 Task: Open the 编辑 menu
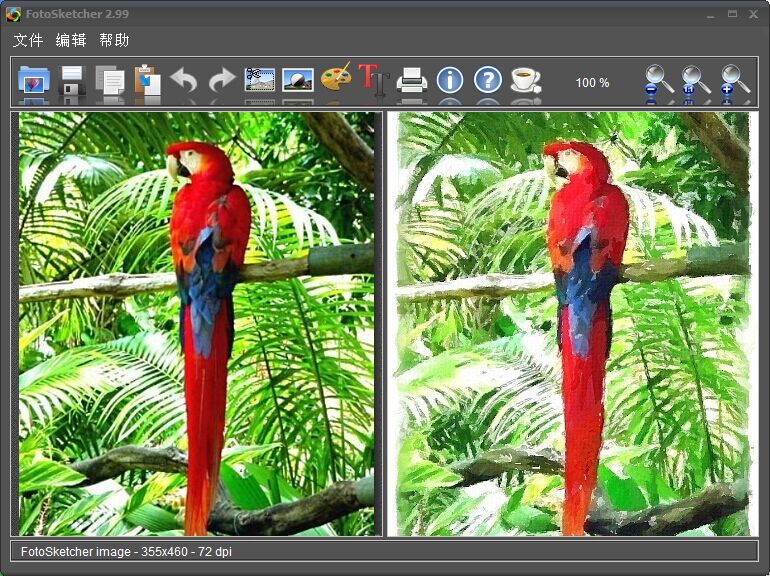(71, 40)
